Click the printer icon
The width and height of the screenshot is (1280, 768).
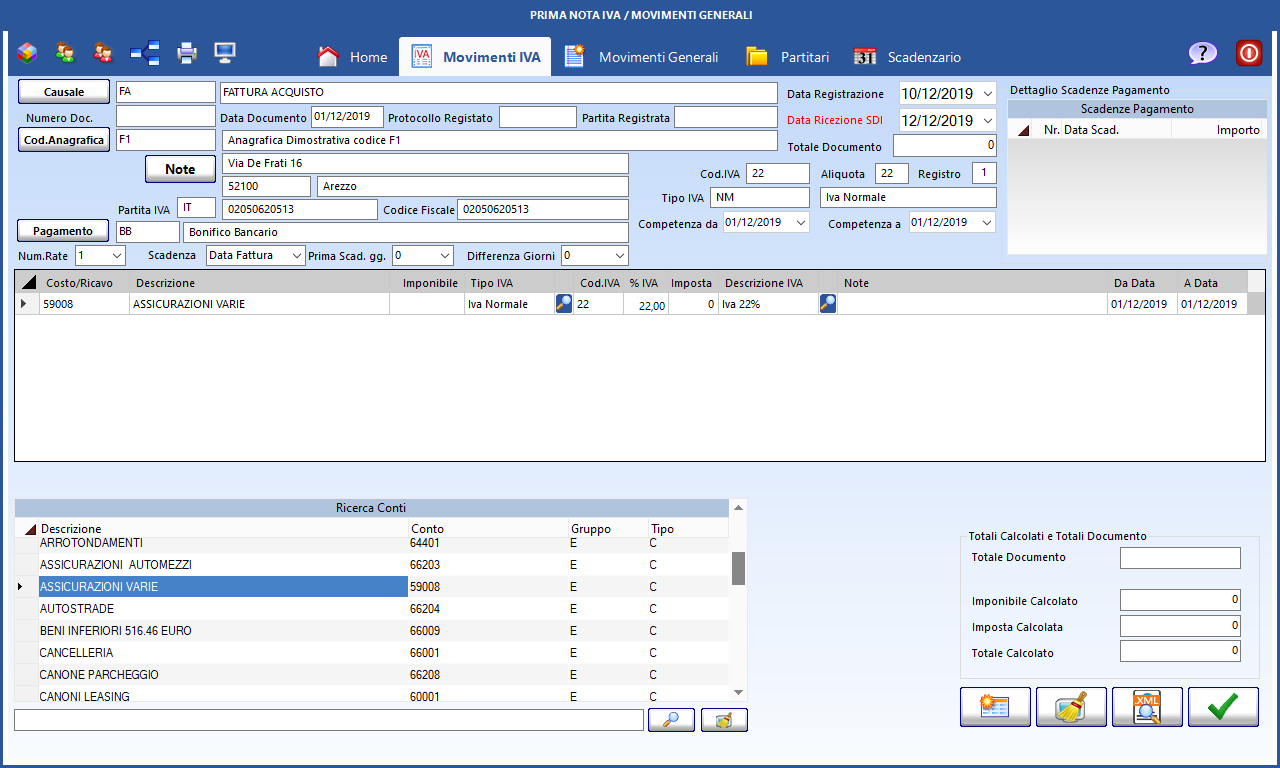[187, 52]
